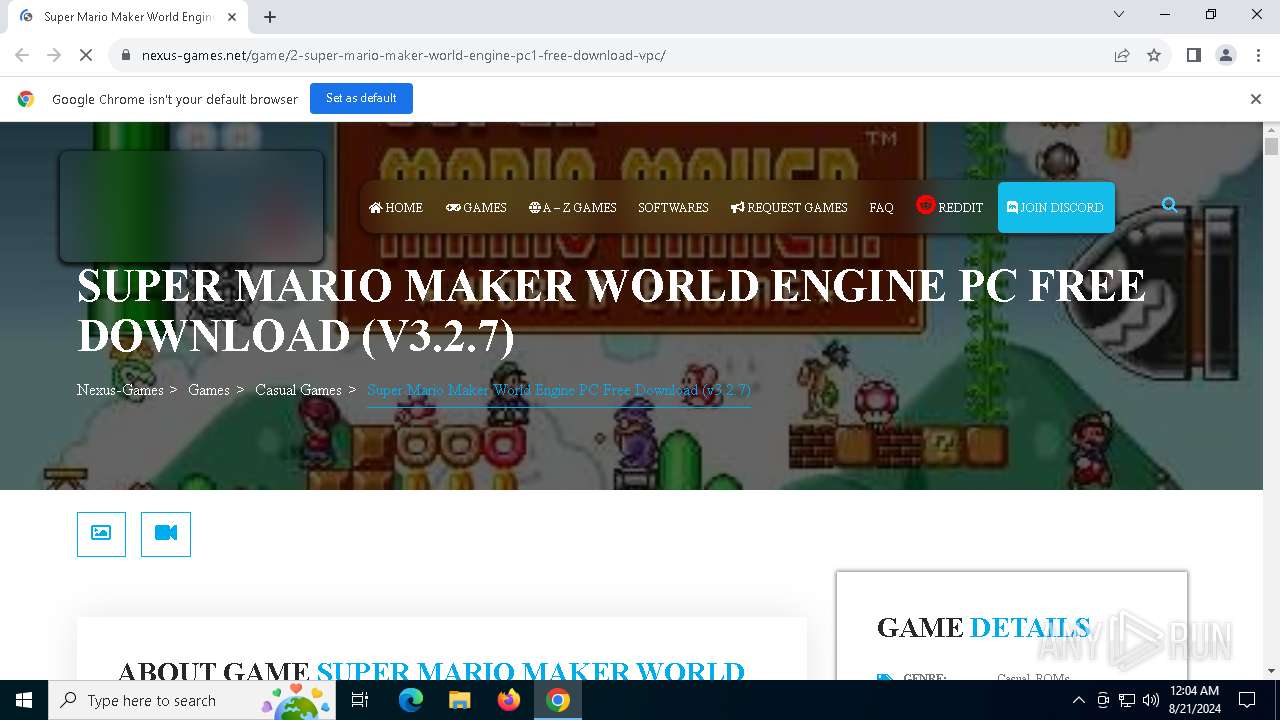The height and width of the screenshot is (720, 1280).
Task: Click the Windows taskbar search box
Action: coord(192,700)
